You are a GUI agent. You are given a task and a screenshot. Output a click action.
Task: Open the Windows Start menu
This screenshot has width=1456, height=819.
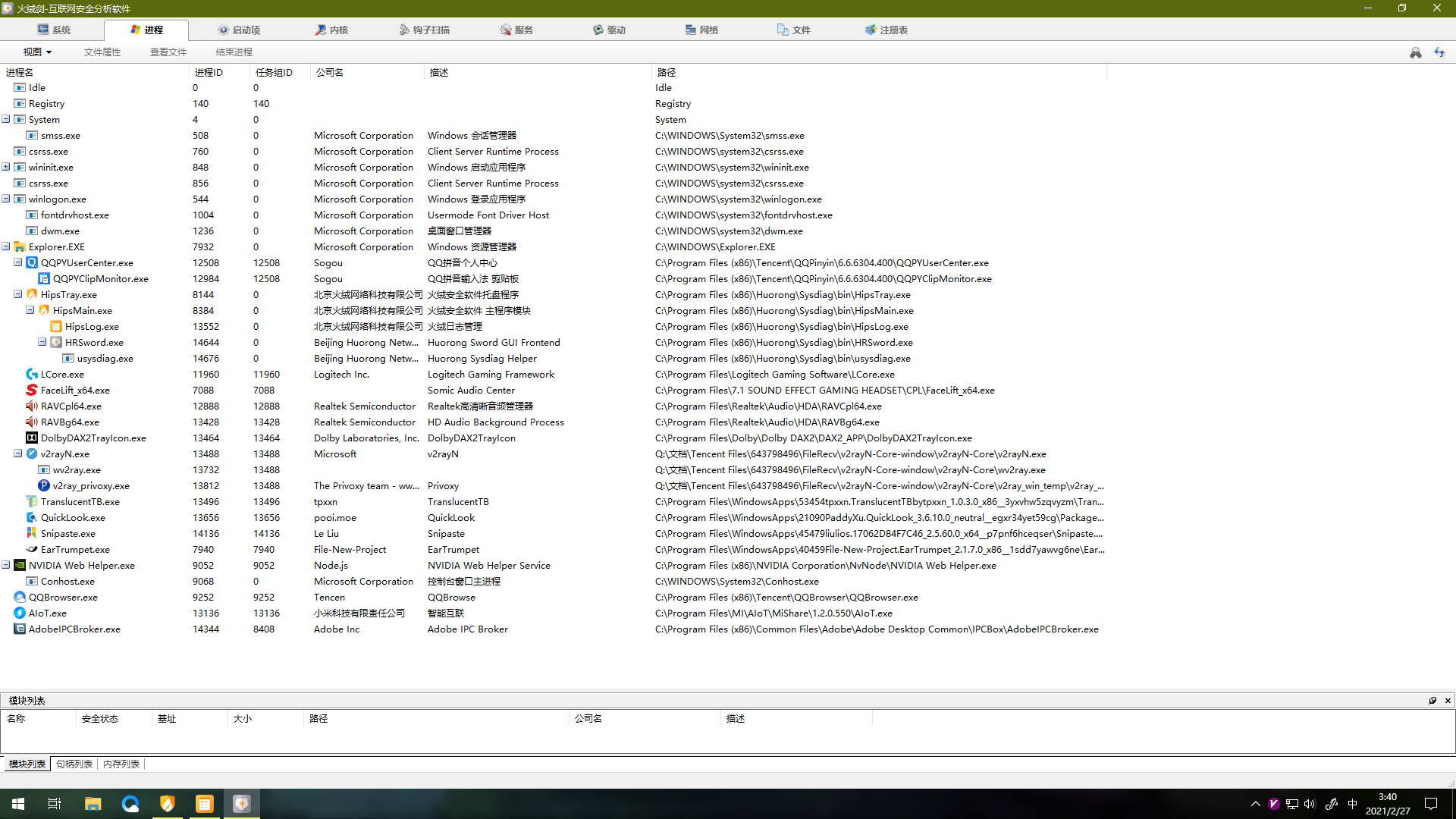coord(18,804)
